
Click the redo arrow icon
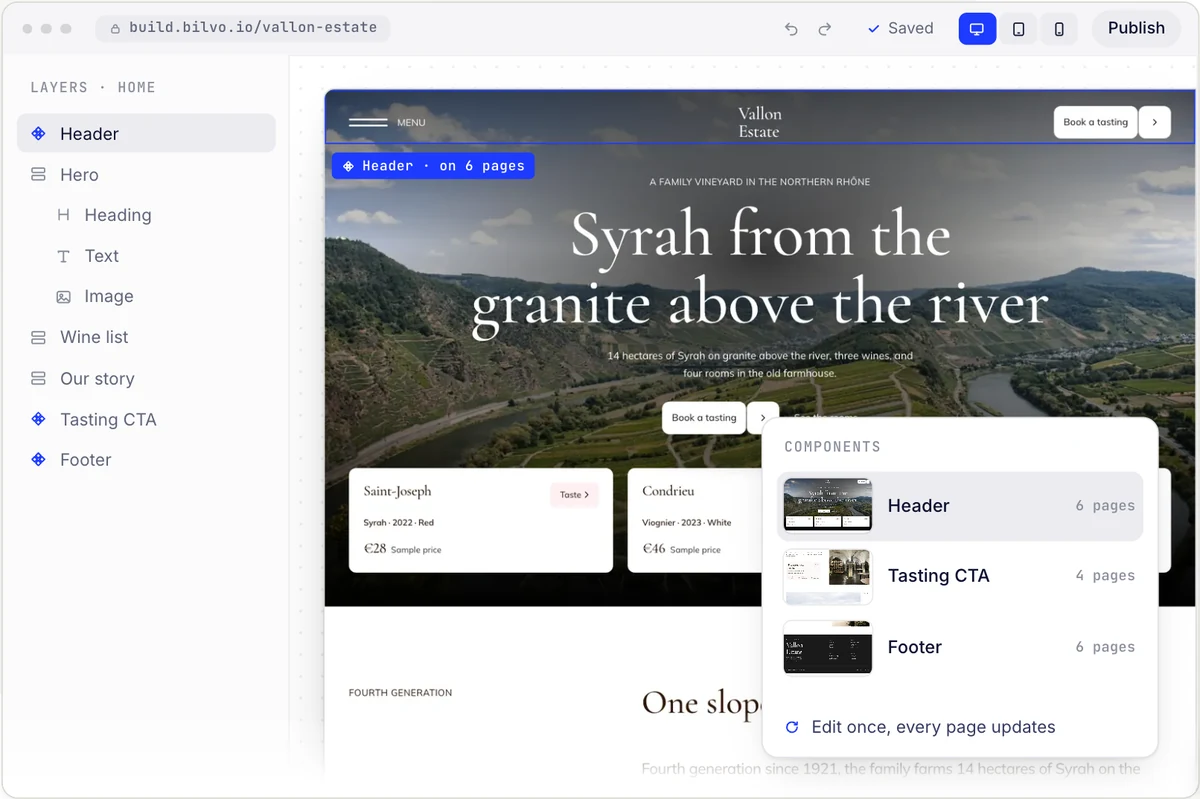tap(825, 29)
